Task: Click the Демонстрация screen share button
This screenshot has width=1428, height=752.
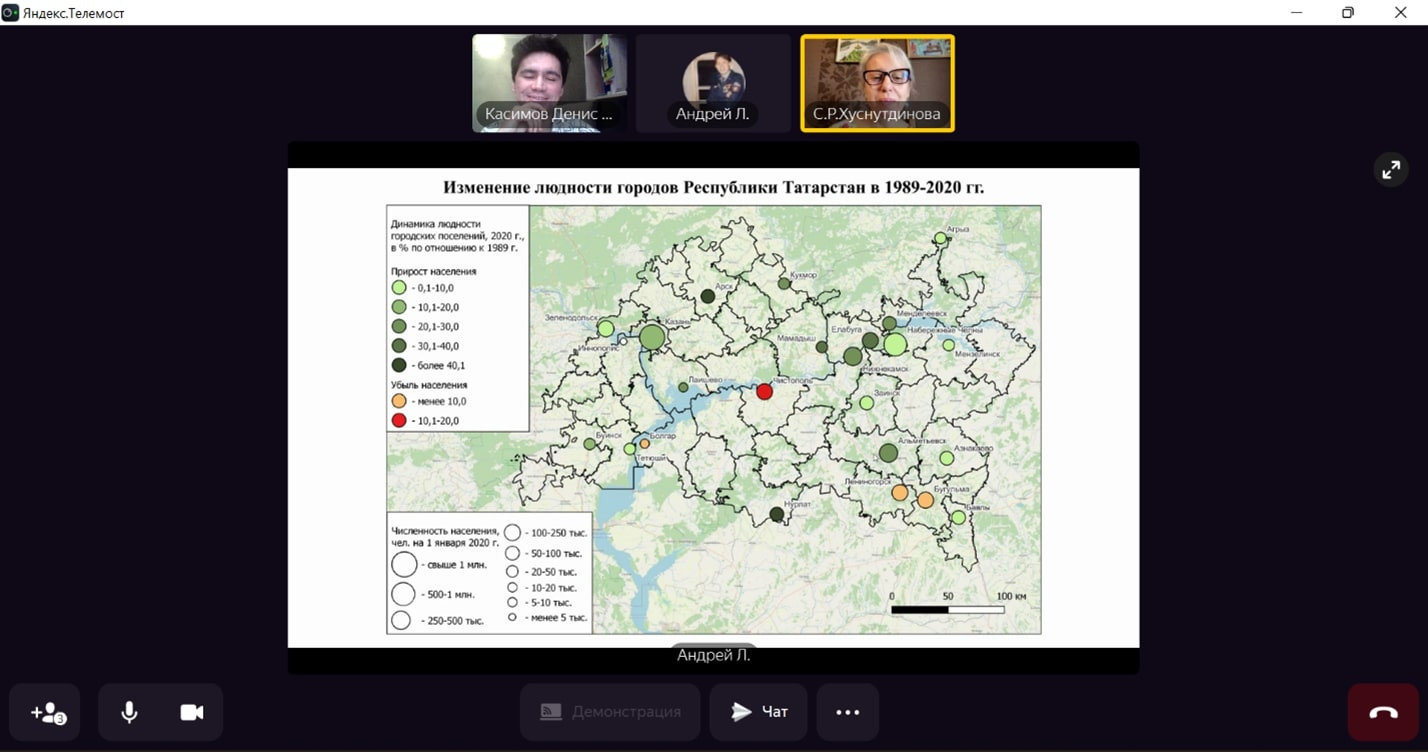Action: point(610,712)
